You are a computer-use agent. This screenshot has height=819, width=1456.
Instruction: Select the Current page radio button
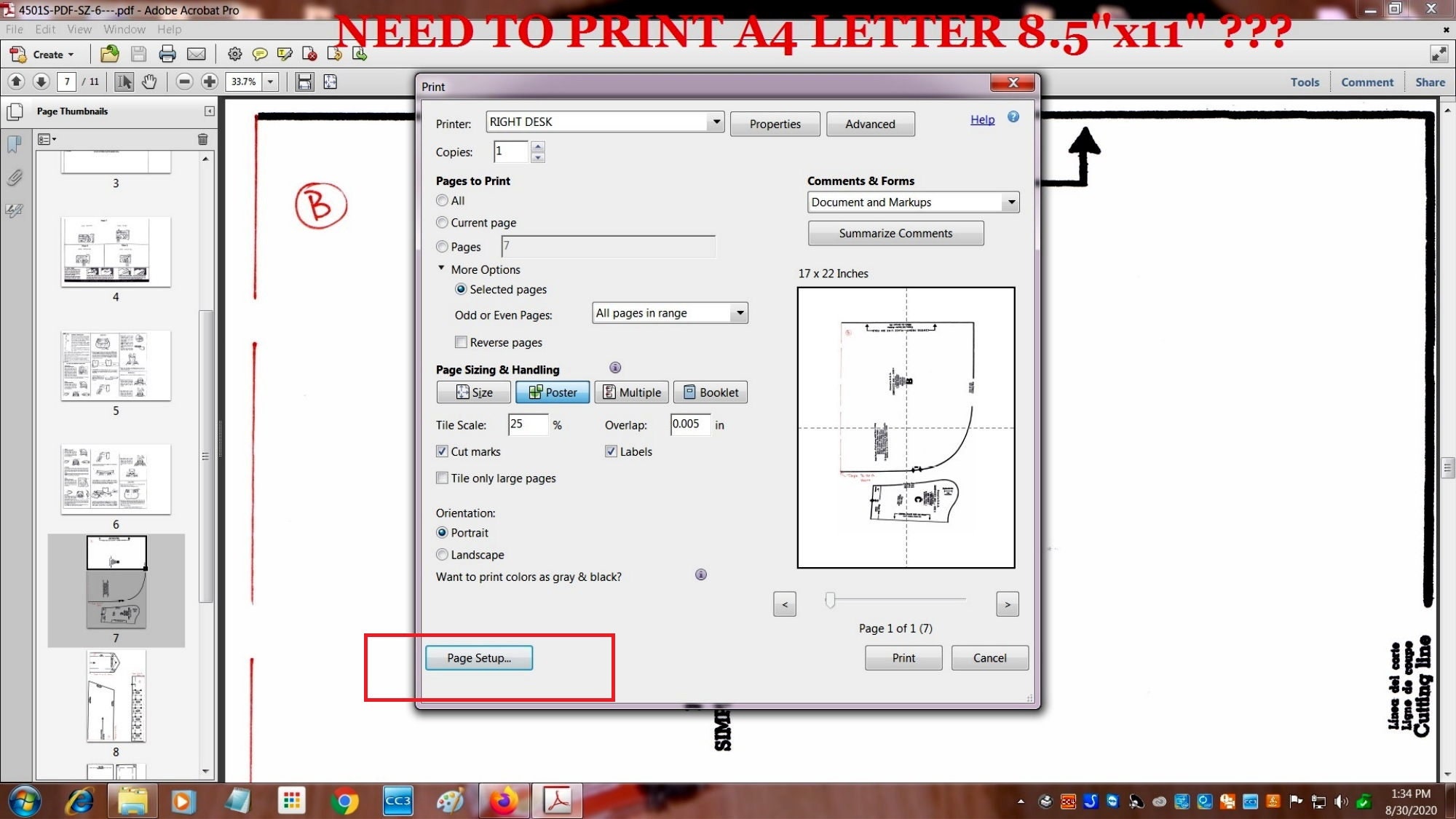(442, 222)
